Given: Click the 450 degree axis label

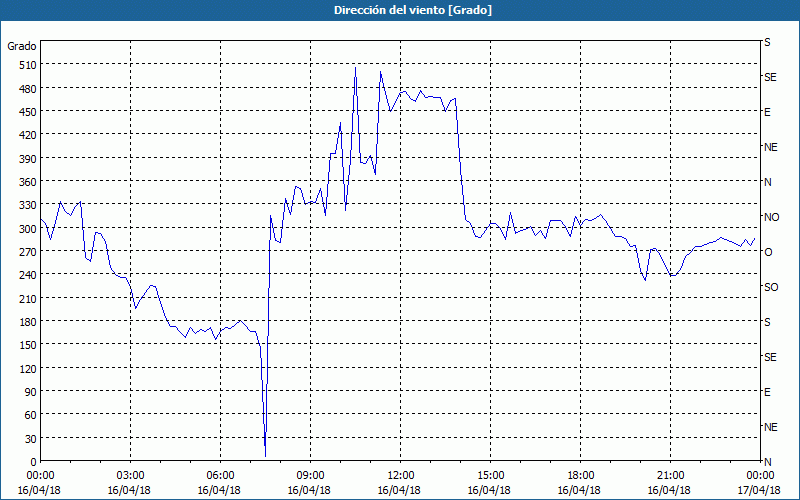Looking at the screenshot, I should [x=28, y=112].
